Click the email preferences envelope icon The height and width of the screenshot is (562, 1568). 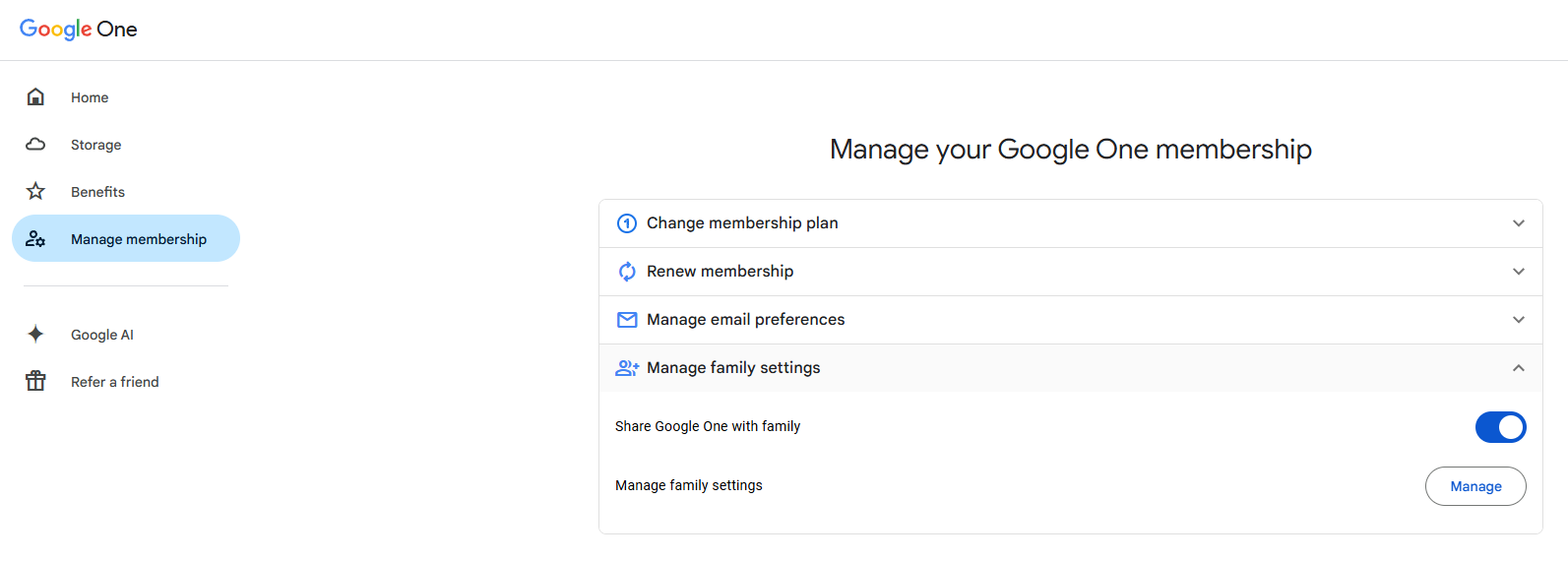pos(627,320)
